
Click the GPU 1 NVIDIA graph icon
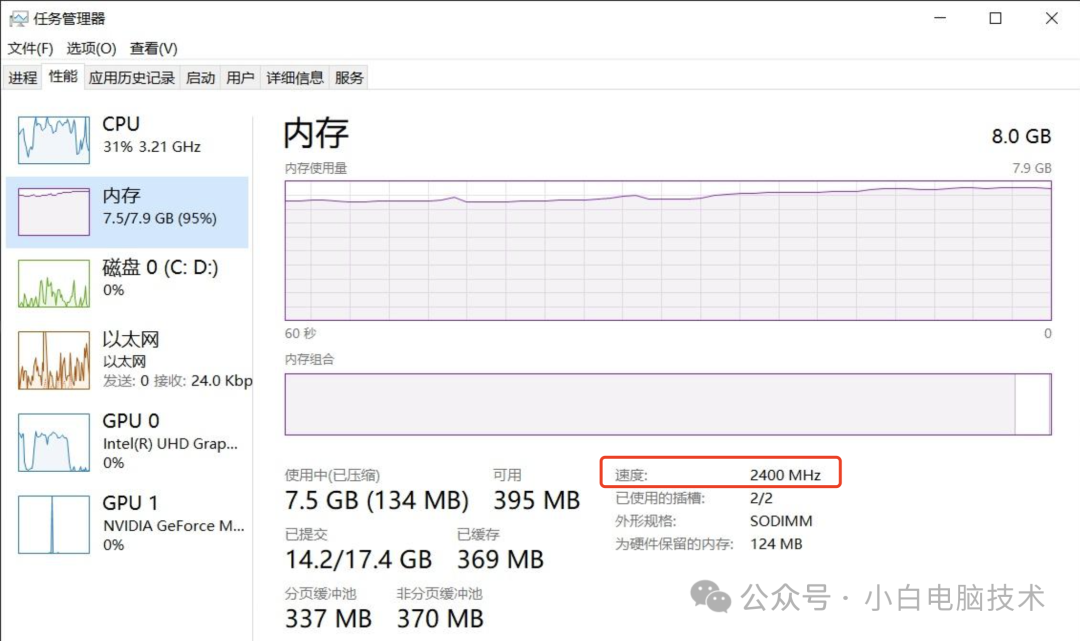click(53, 523)
